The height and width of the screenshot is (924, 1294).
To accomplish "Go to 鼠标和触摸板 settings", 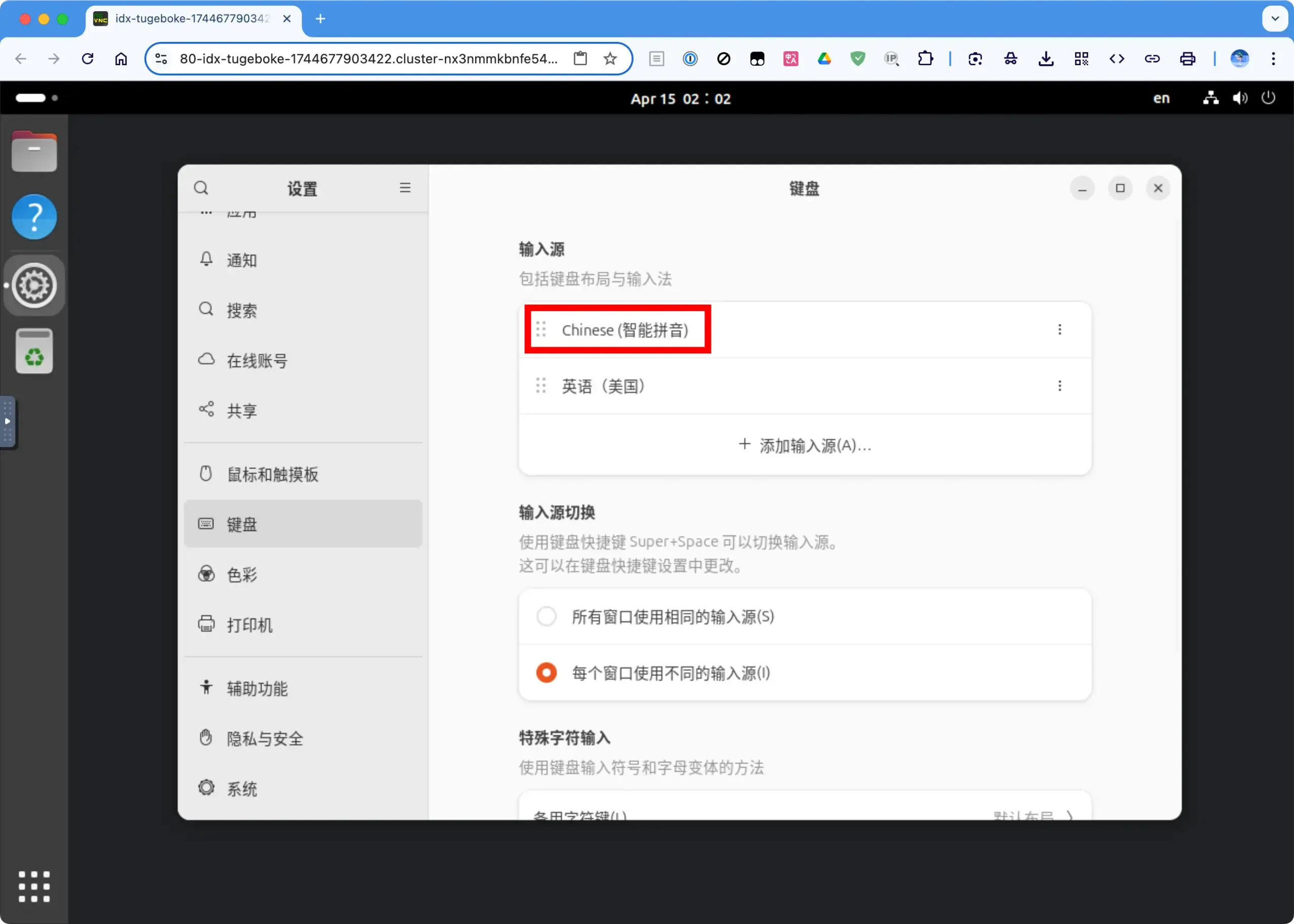I will click(x=303, y=474).
